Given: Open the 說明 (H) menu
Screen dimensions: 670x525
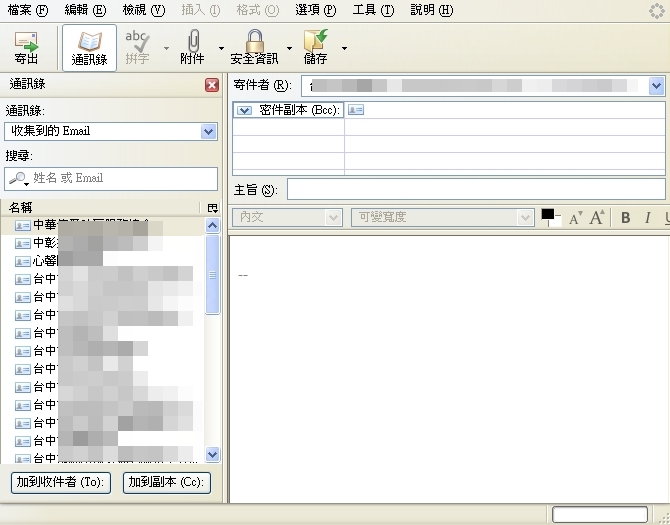Looking at the screenshot, I should click(x=431, y=10).
